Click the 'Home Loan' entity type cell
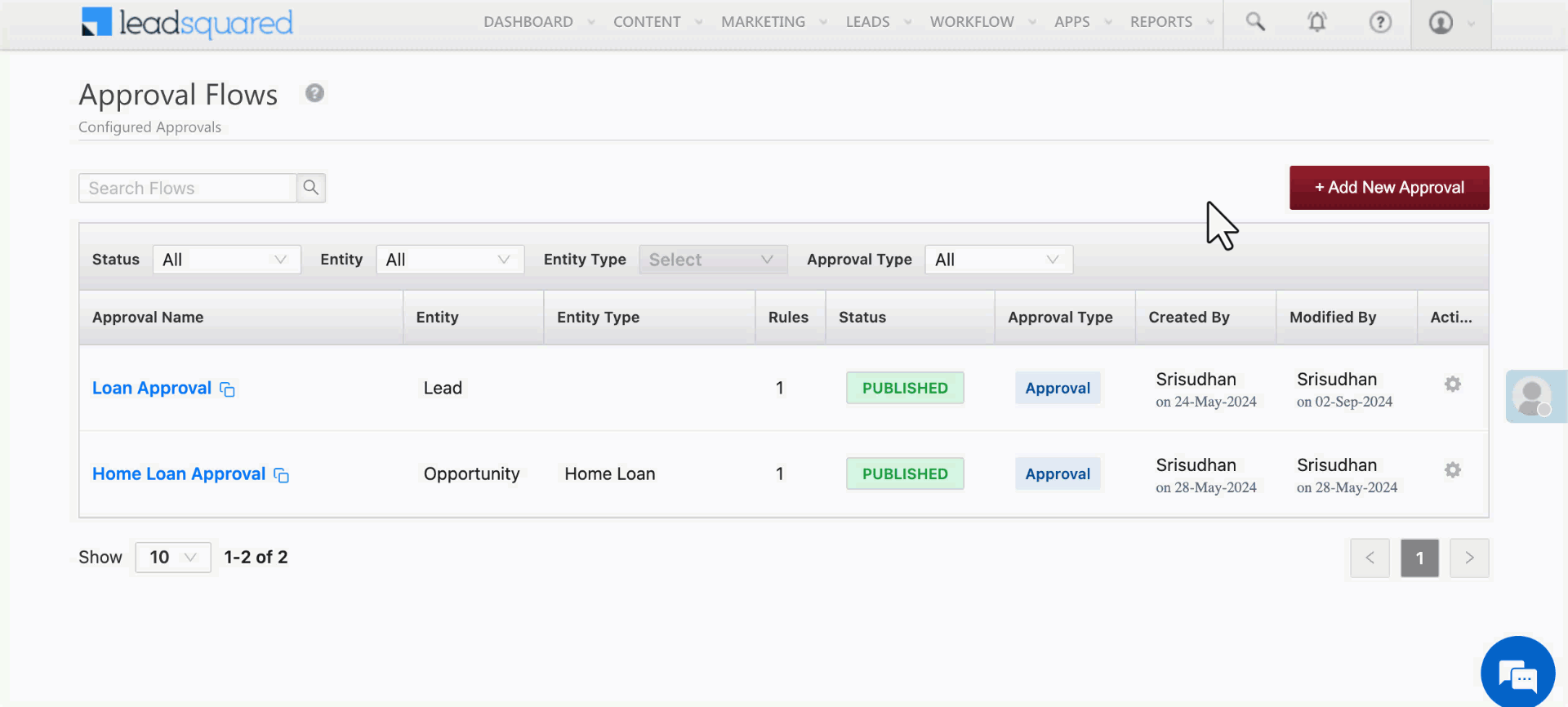Viewport: 1568px width, 707px height. 610,474
